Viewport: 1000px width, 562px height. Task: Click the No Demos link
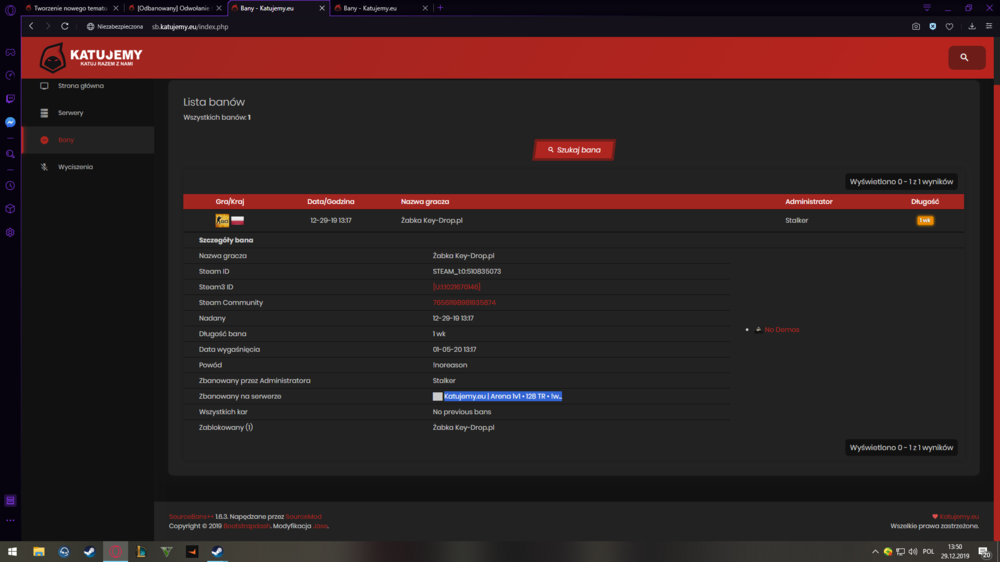click(x=782, y=330)
